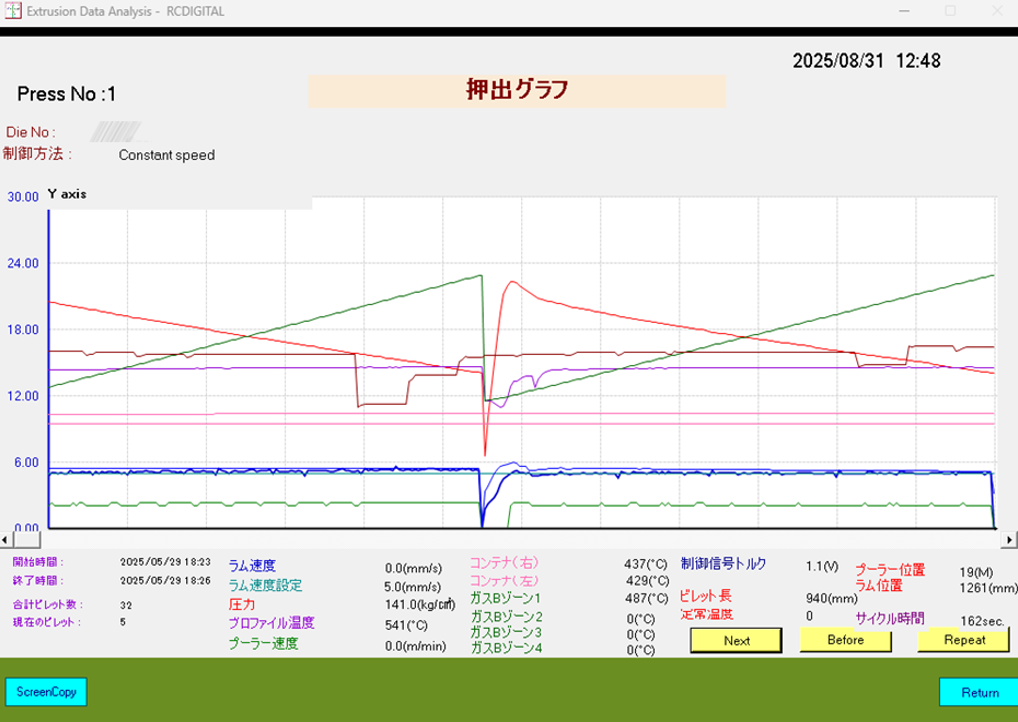Click the コンテナ(右) legend label
This screenshot has height=722, width=1018.
504,563
